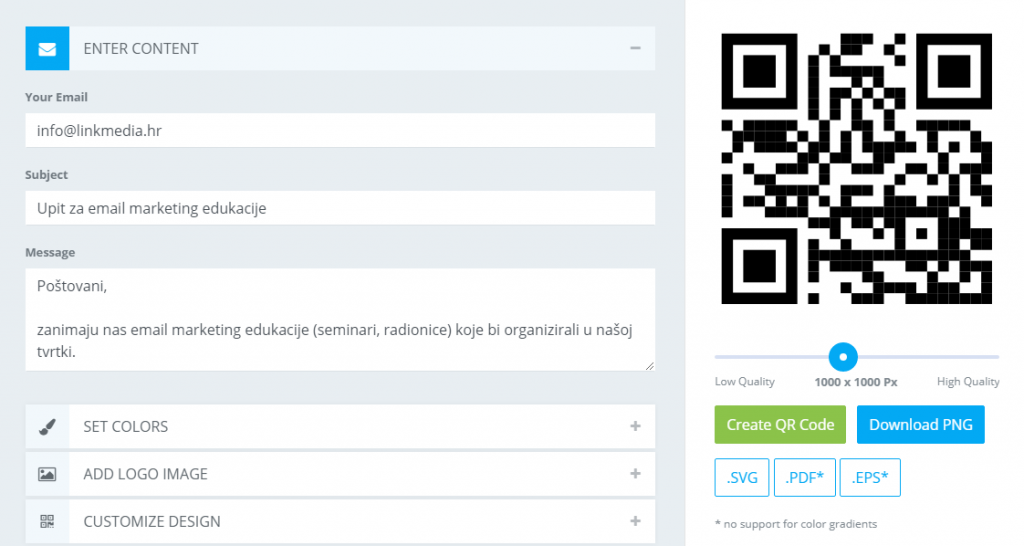The height and width of the screenshot is (546, 1024).
Task: Expand Customize Design with plus sign
Action: [635, 521]
